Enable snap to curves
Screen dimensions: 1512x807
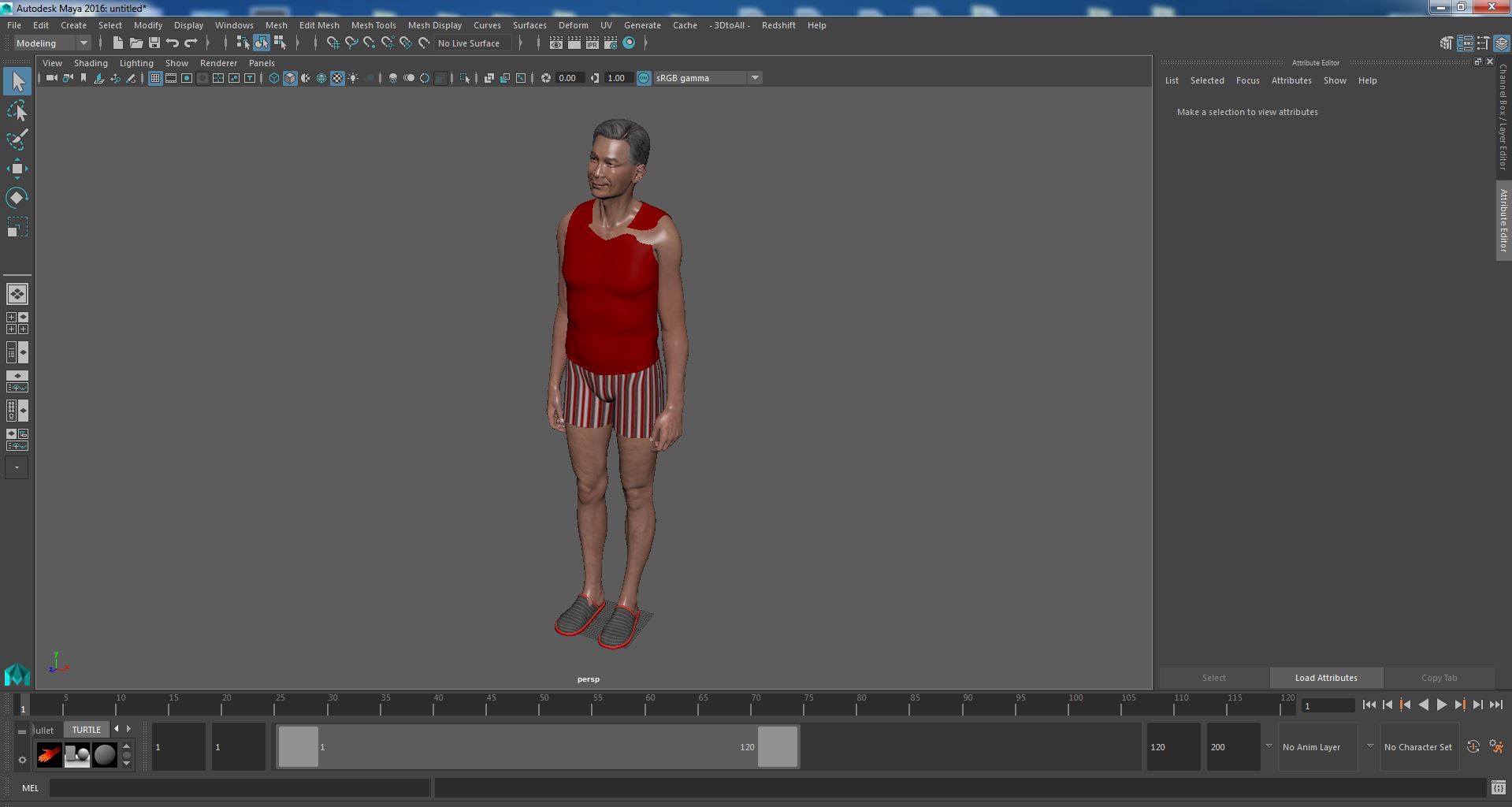[351, 43]
